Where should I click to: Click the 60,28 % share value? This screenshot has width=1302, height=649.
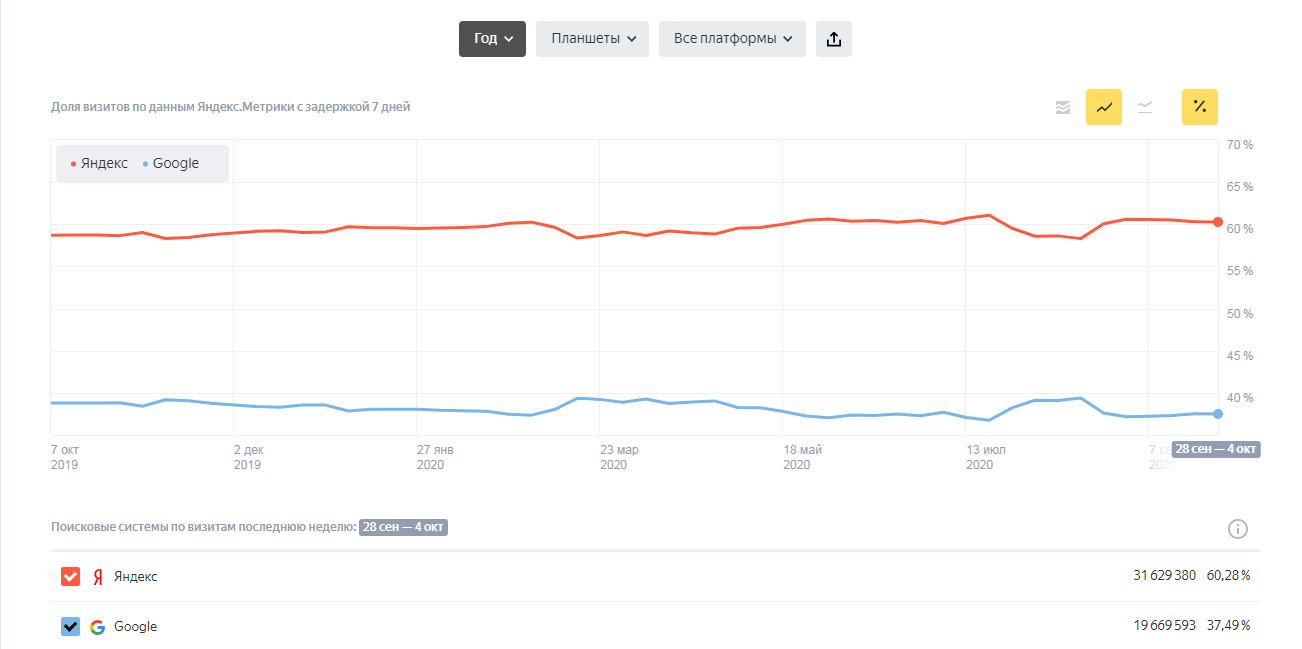[1228, 576]
